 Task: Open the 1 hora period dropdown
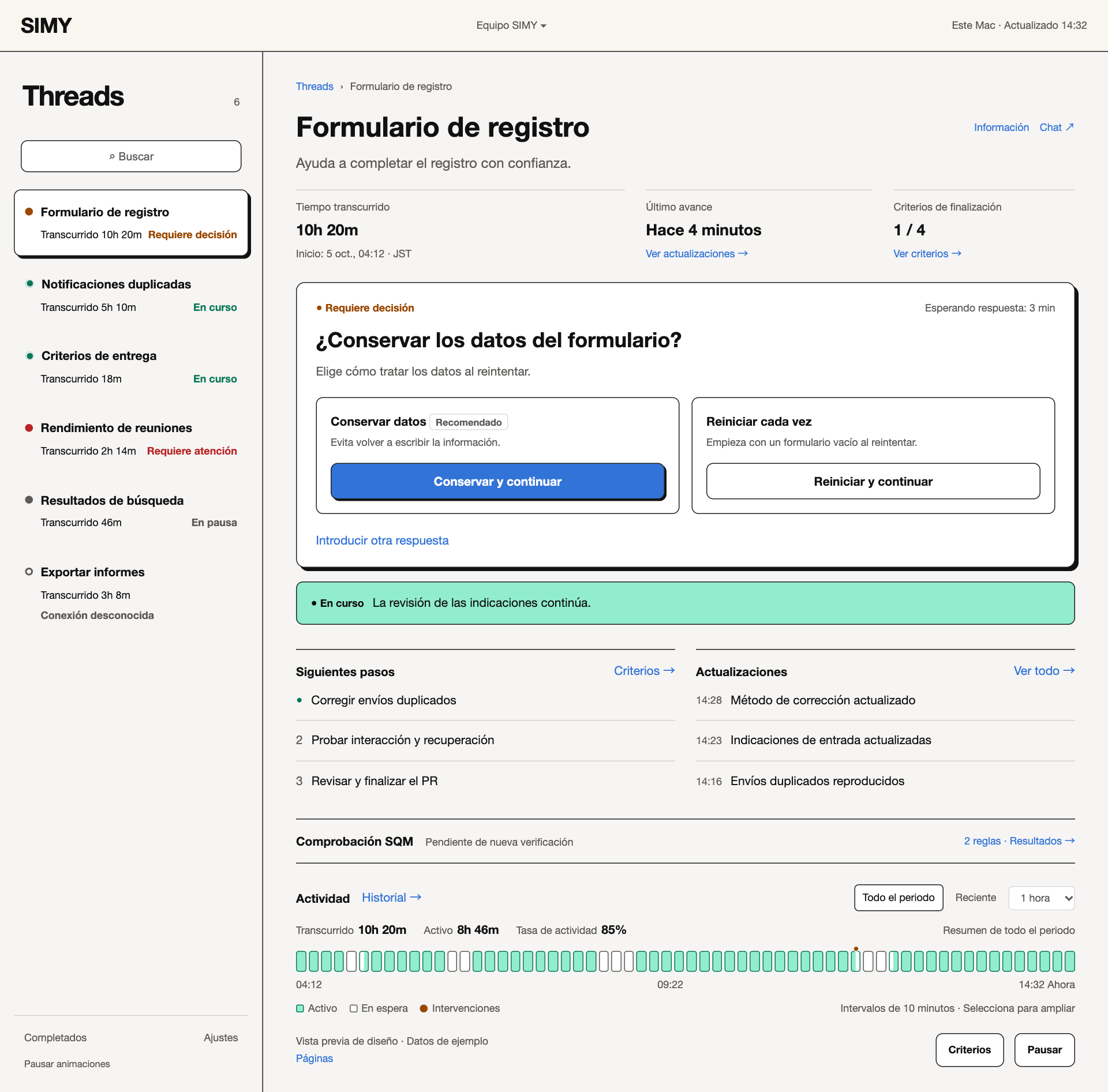pos(1041,898)
